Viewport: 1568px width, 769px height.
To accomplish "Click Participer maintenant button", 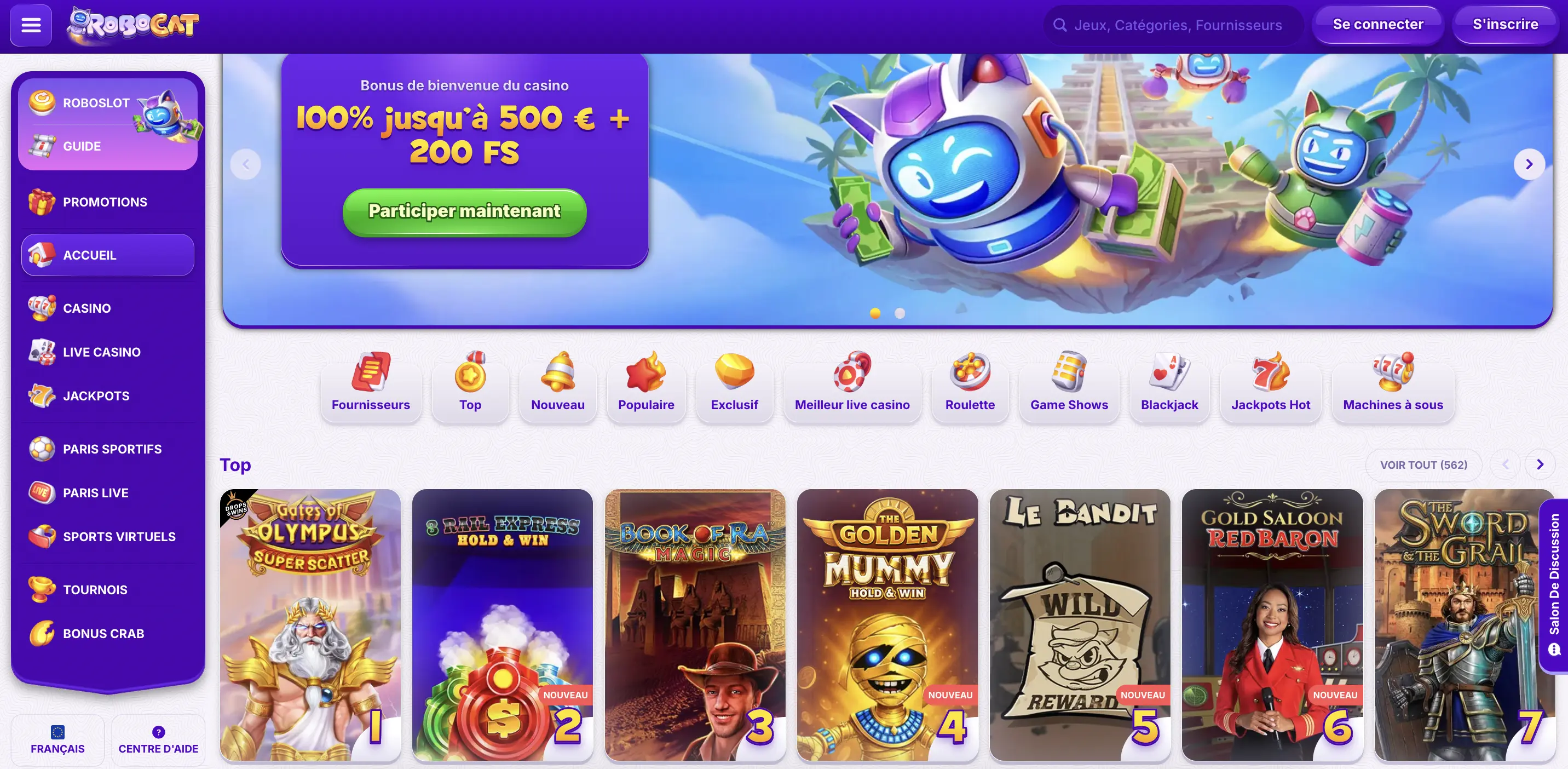I will (464, 211).
